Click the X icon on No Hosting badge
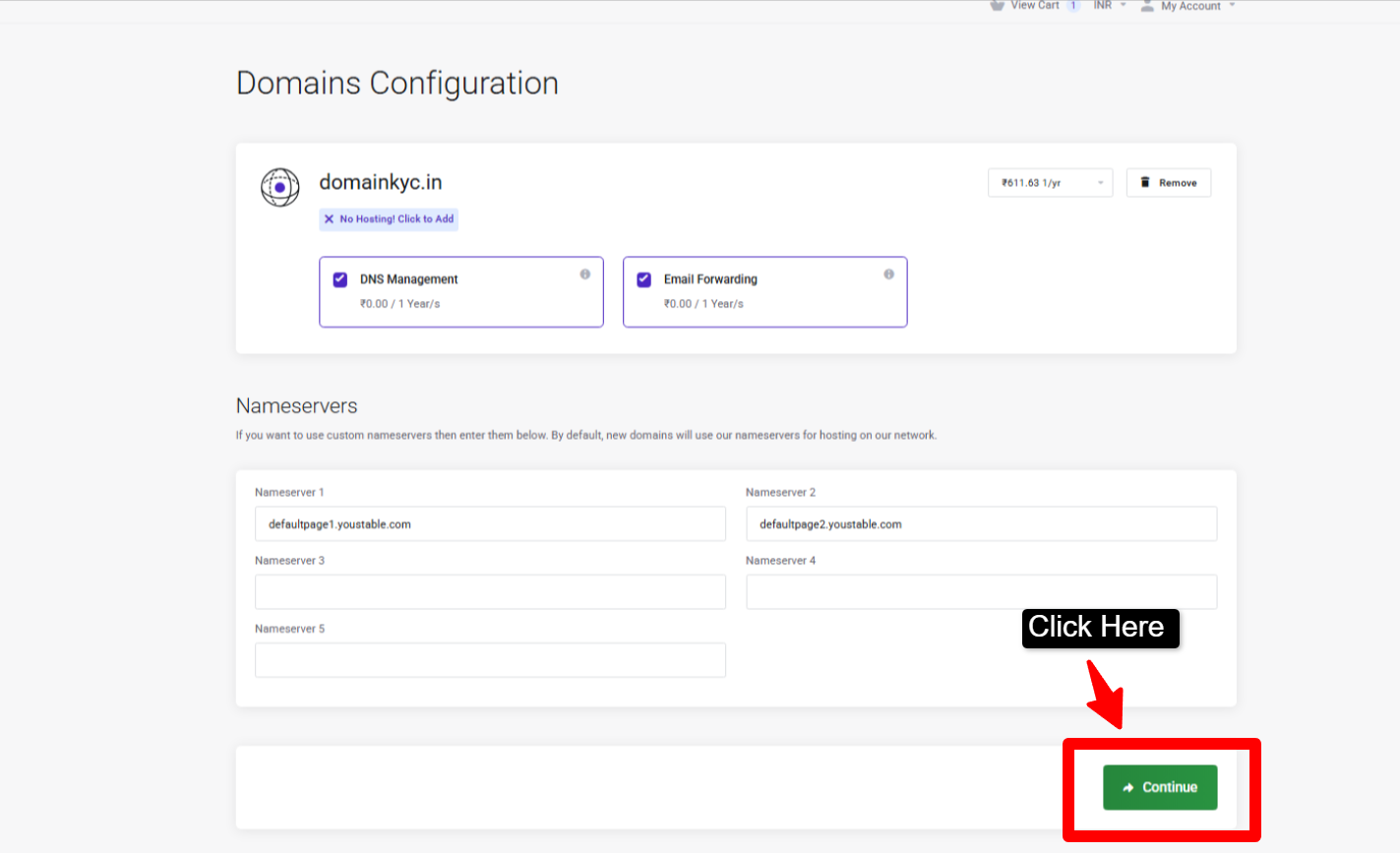The image size is (1400, 853). pyautogui.click(x=330, y=218)
